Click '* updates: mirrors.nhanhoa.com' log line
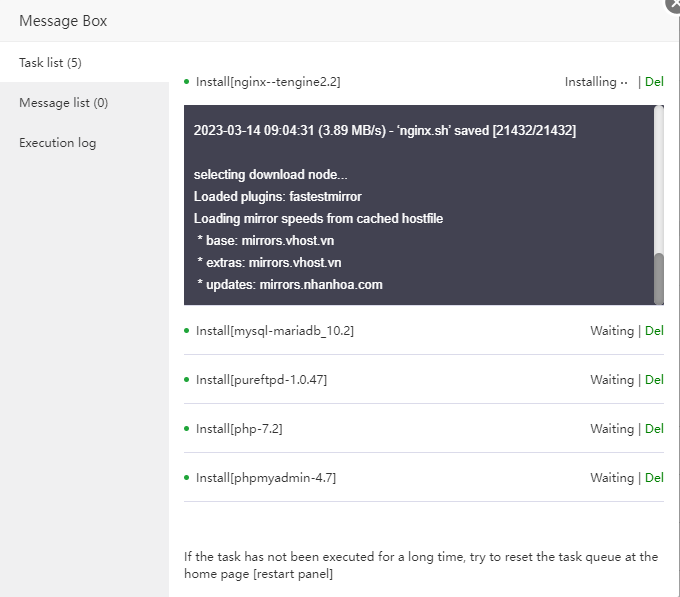Image resolution: width=680 pixels, height=597 pixels. [290, 285]
